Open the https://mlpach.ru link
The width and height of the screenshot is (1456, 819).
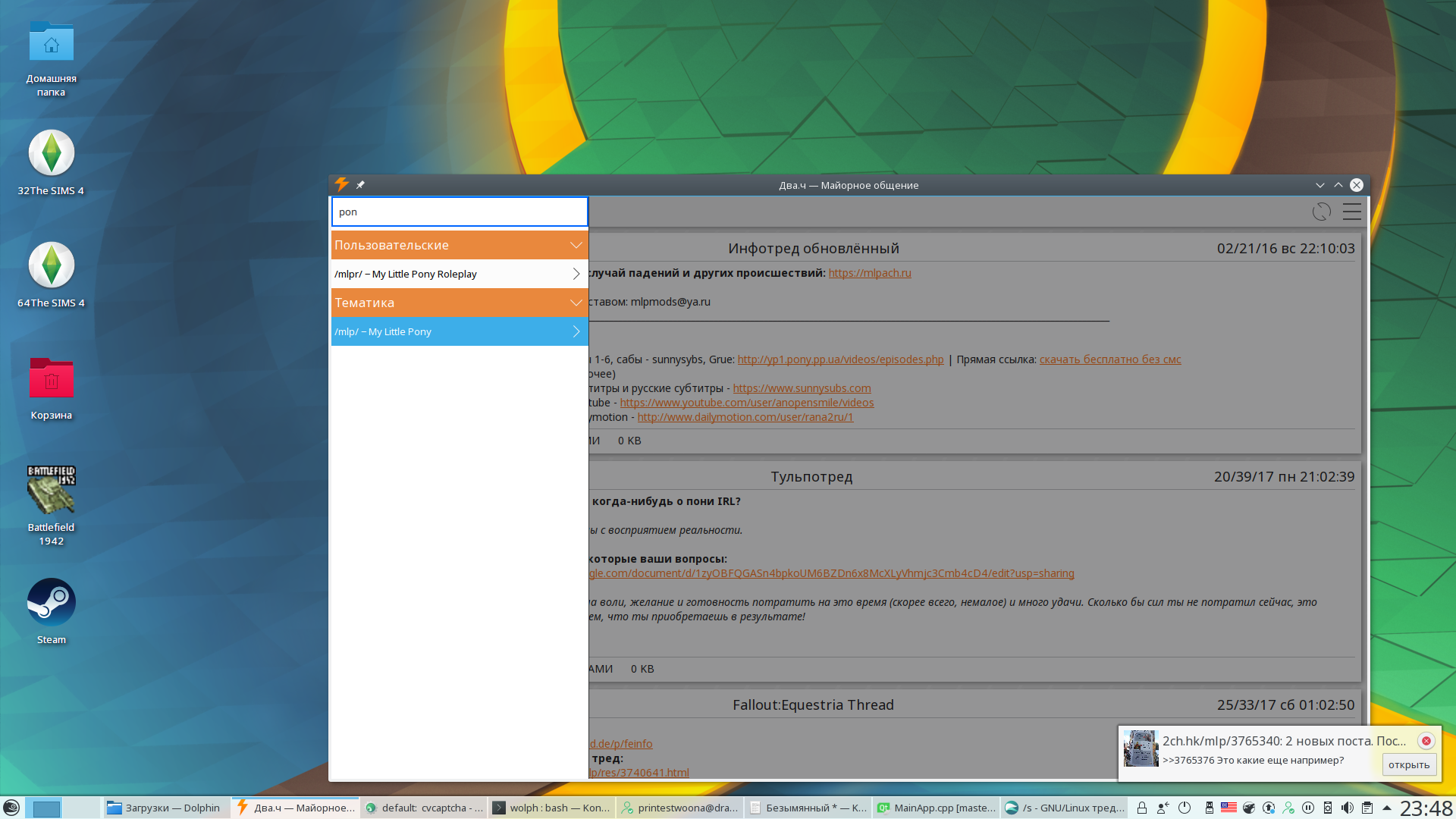870,273
